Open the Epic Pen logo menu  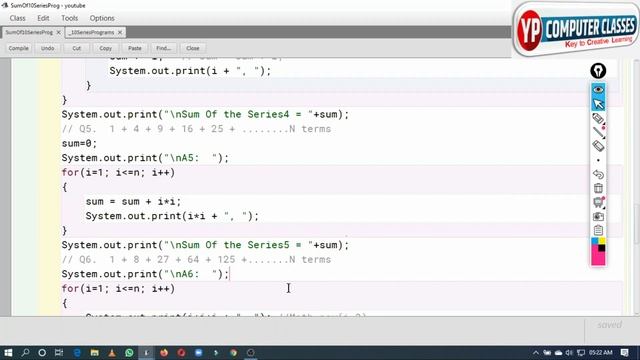point(598,71)
